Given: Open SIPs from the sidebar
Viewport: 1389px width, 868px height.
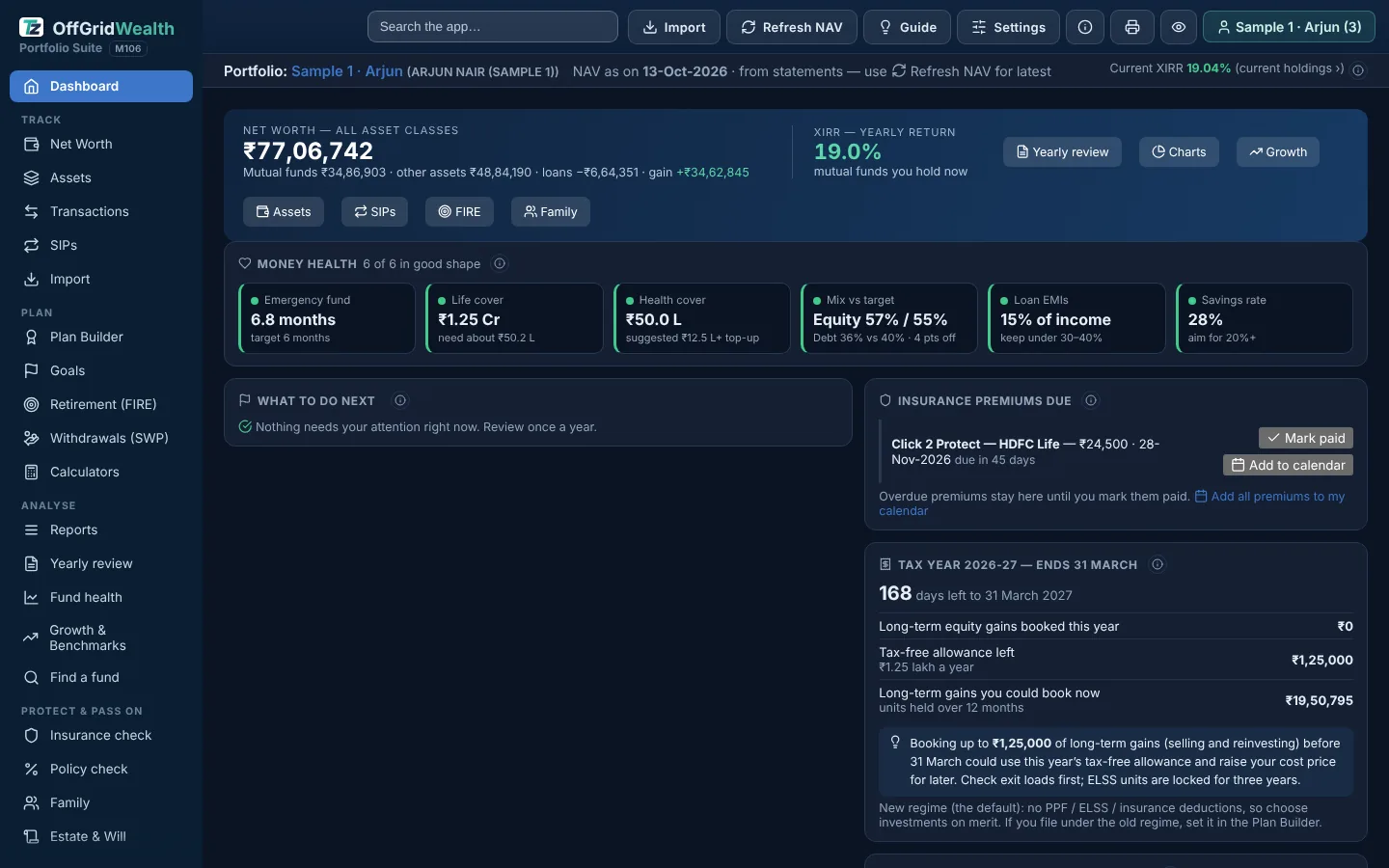Looking at the screenshot, I should [101, 245].
